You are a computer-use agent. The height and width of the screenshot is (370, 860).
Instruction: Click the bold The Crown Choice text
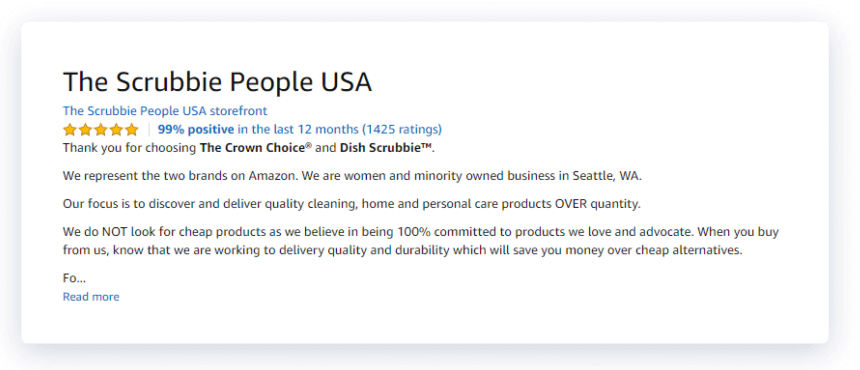click(252, 147)
